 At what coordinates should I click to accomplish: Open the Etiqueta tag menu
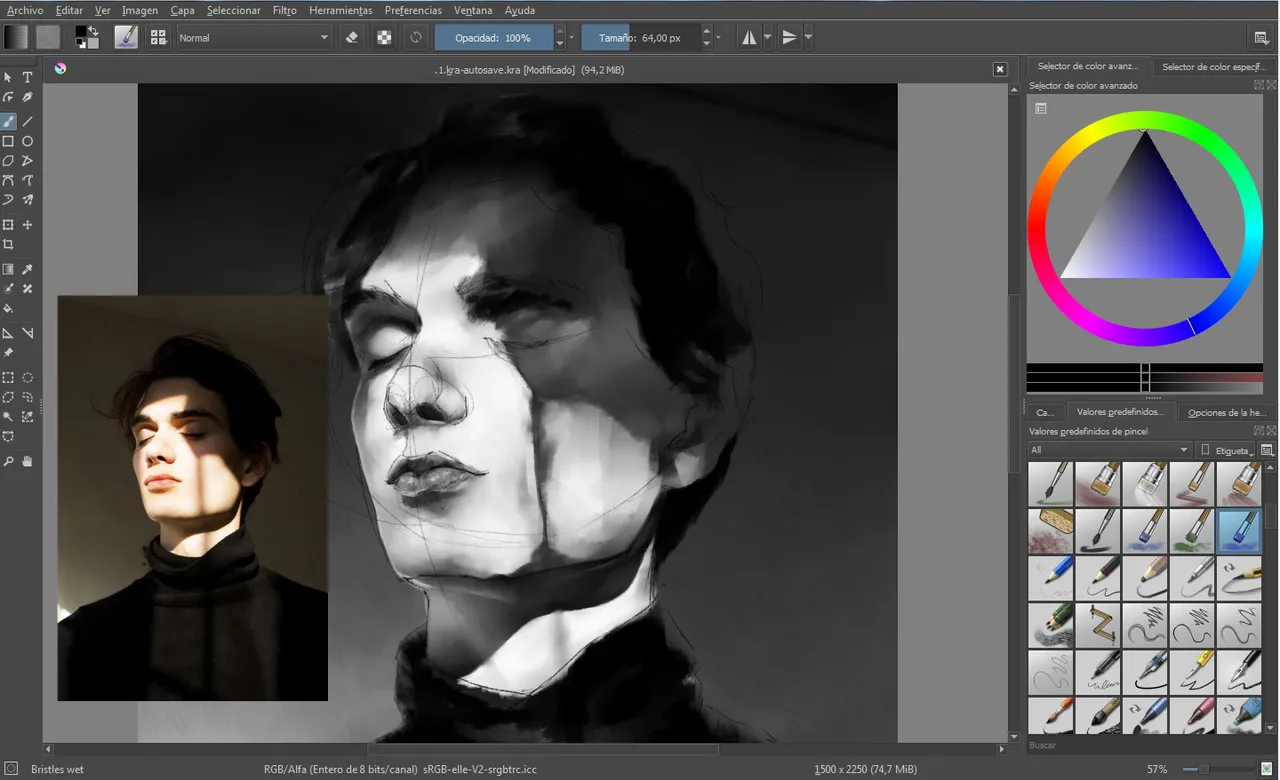click(x=1226, y=450)
